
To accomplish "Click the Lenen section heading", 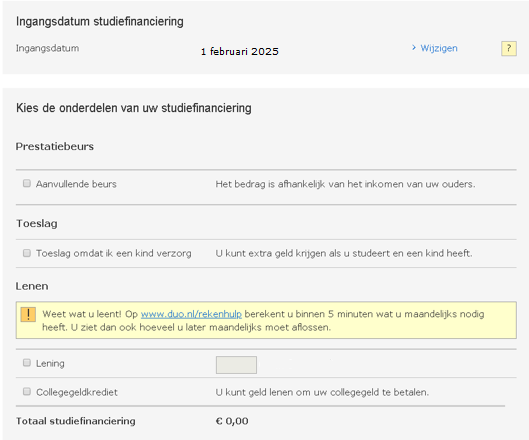I will (32, 286).
